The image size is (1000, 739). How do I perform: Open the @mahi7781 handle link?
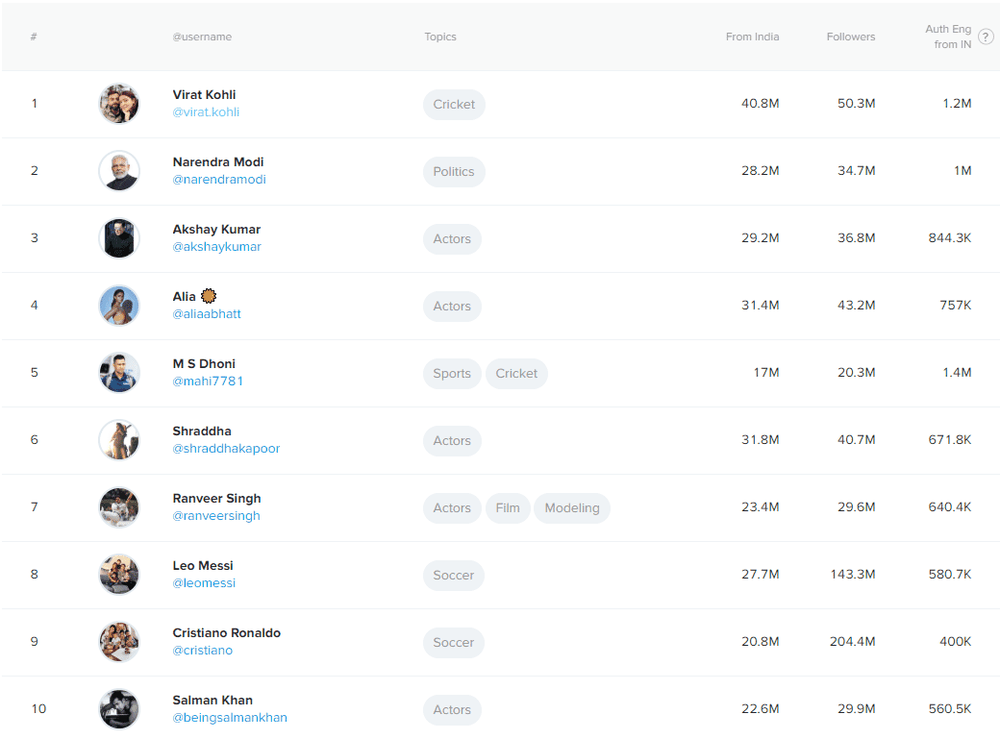click(208, 381)
